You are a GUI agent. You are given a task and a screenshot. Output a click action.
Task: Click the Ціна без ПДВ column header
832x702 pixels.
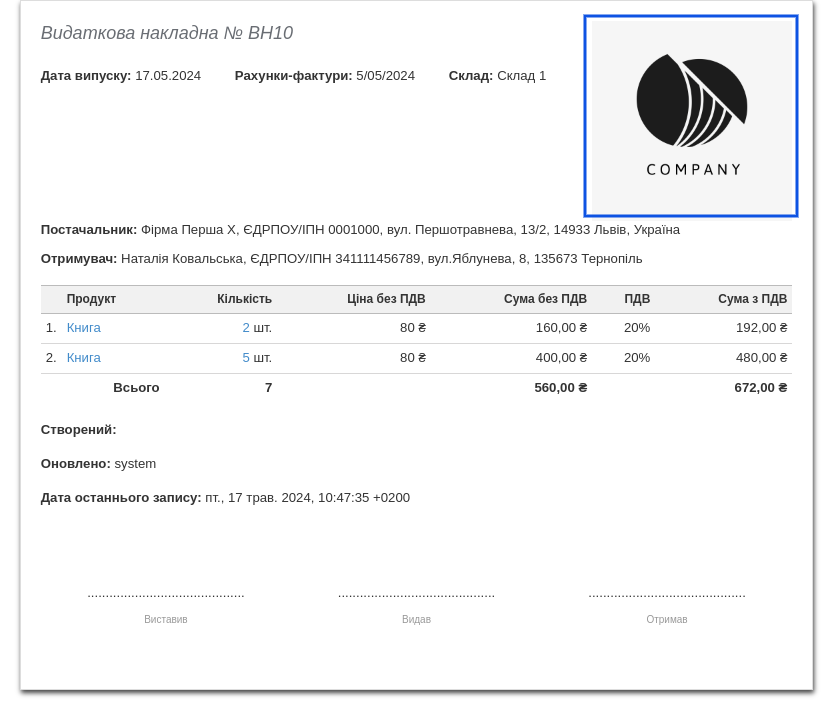[386, 299]
